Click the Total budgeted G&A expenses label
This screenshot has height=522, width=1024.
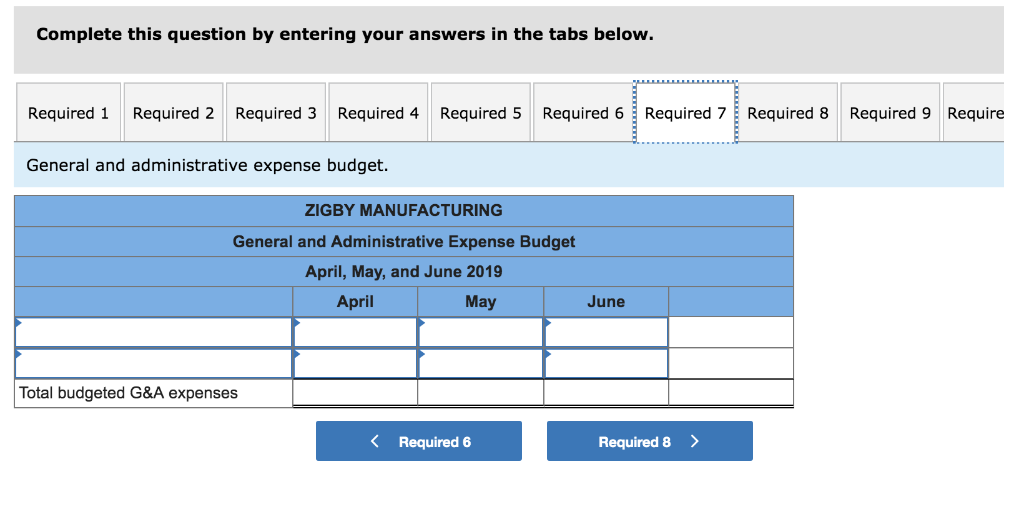pos(129,393)
